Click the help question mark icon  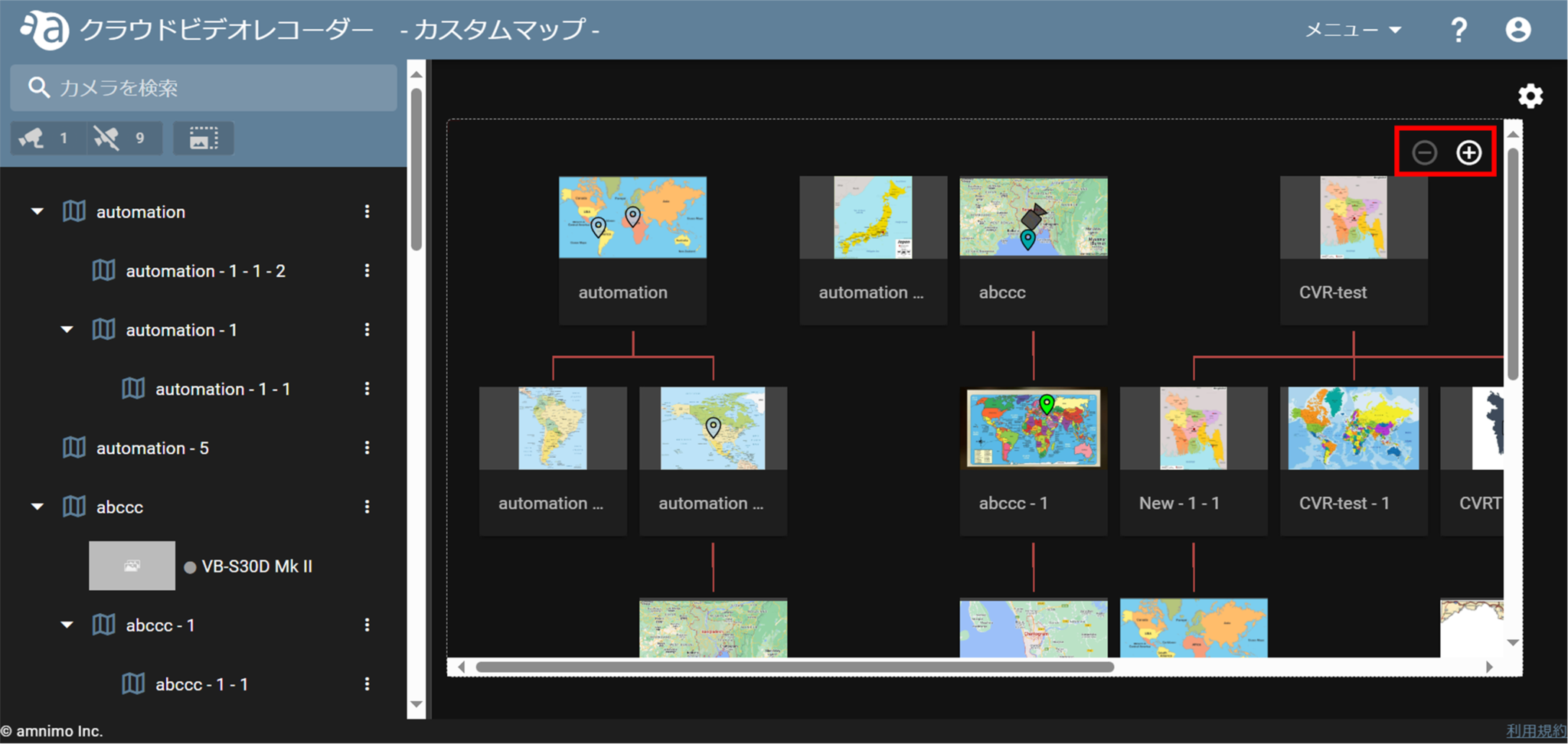click(x=1458, y=29)
